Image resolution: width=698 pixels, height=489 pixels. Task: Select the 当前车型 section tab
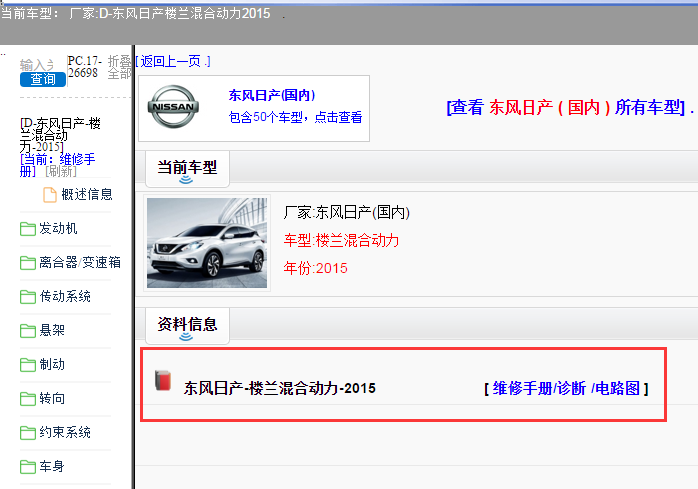[187, 169]
